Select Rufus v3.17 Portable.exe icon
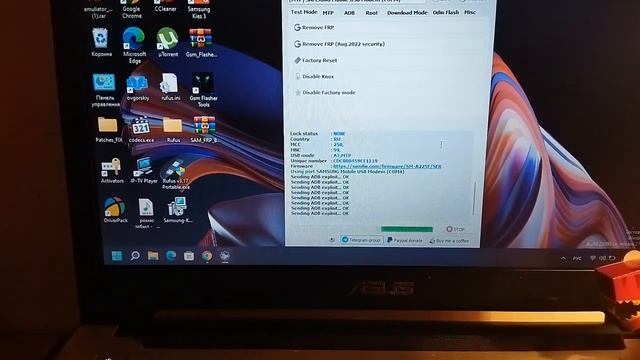The width and height of the screenshot is (640, 360). (176, 174)
